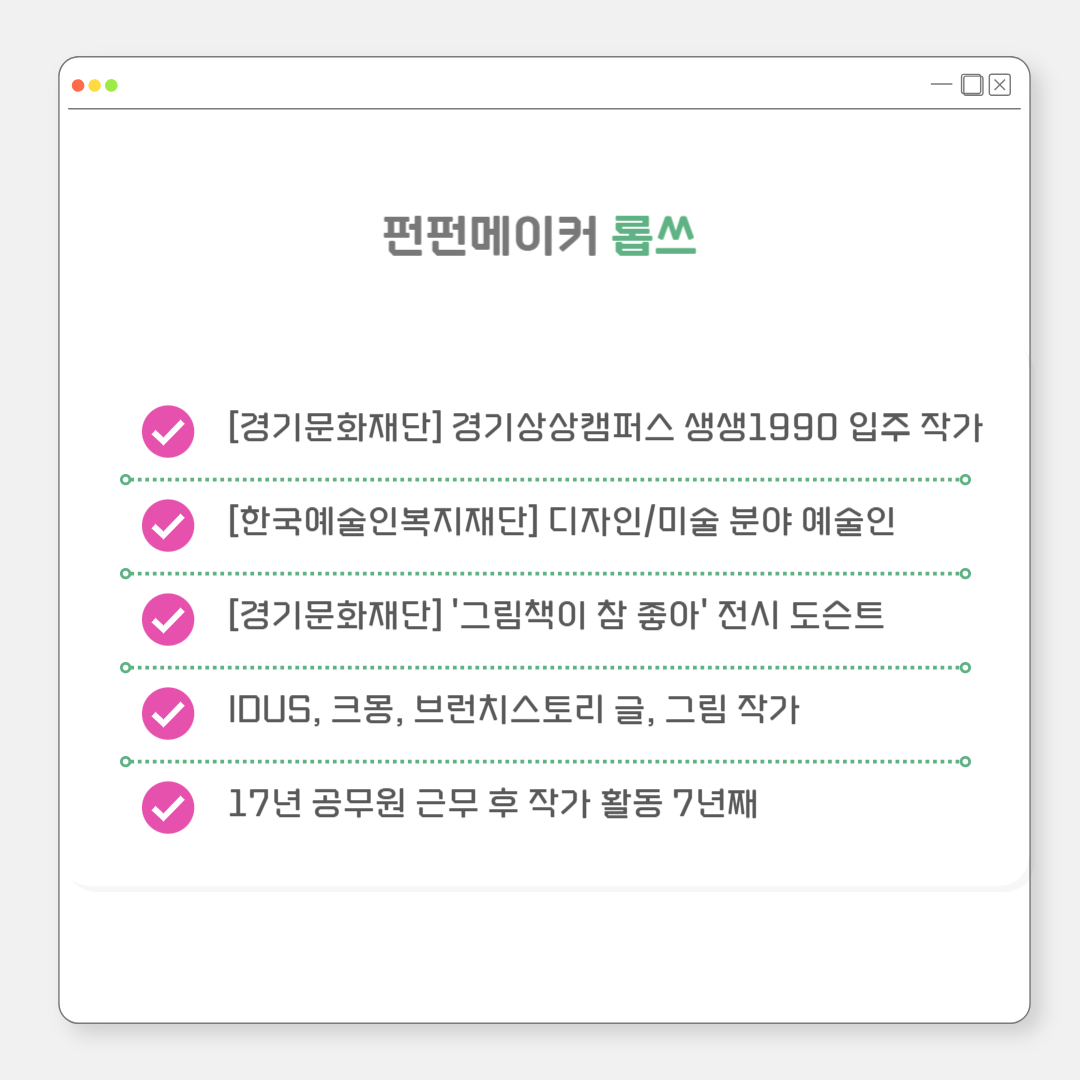Click the gray 펀펀메이커 title text

point(490,237)
